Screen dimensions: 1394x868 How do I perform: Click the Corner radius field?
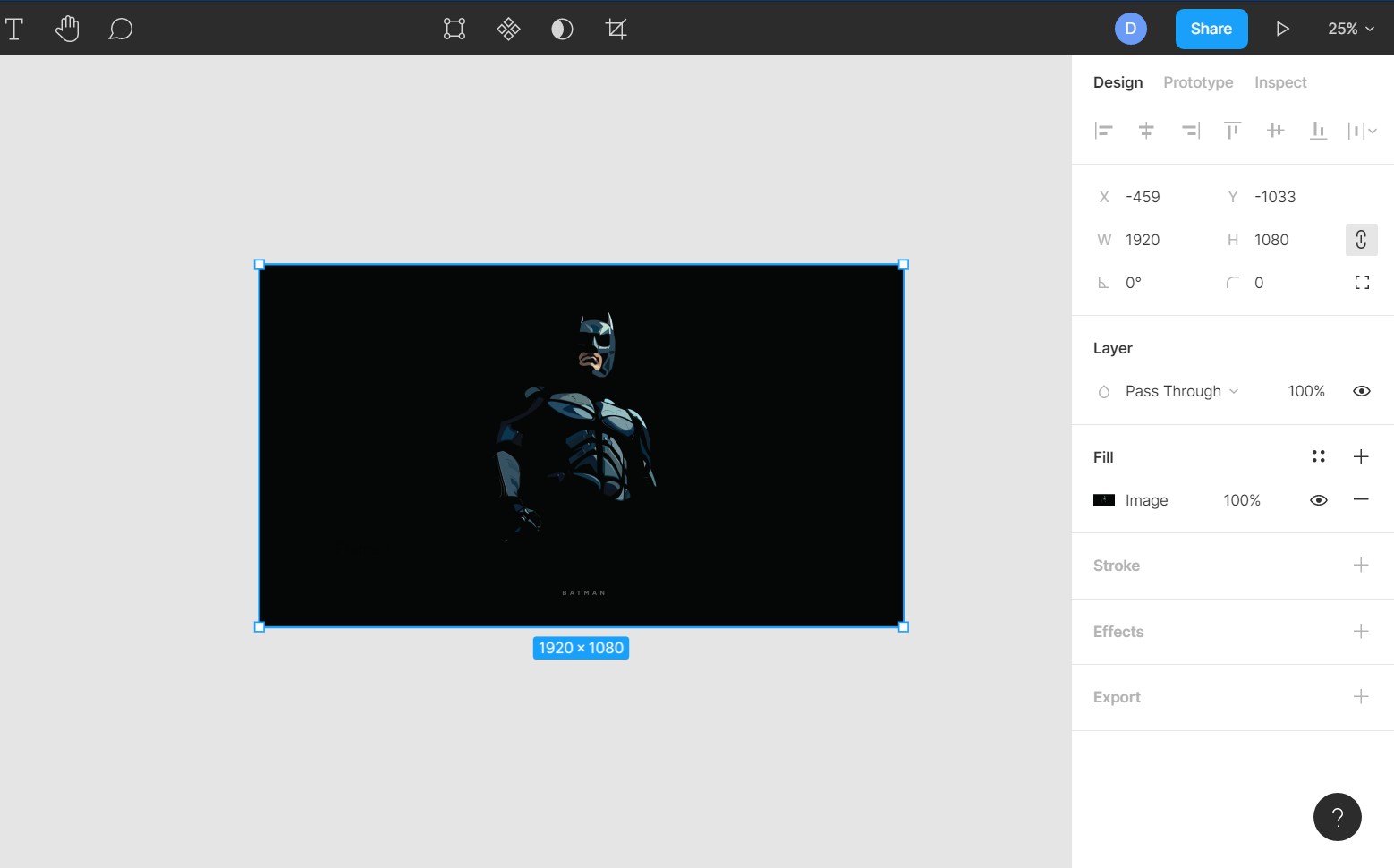(x=1283, y=283)
